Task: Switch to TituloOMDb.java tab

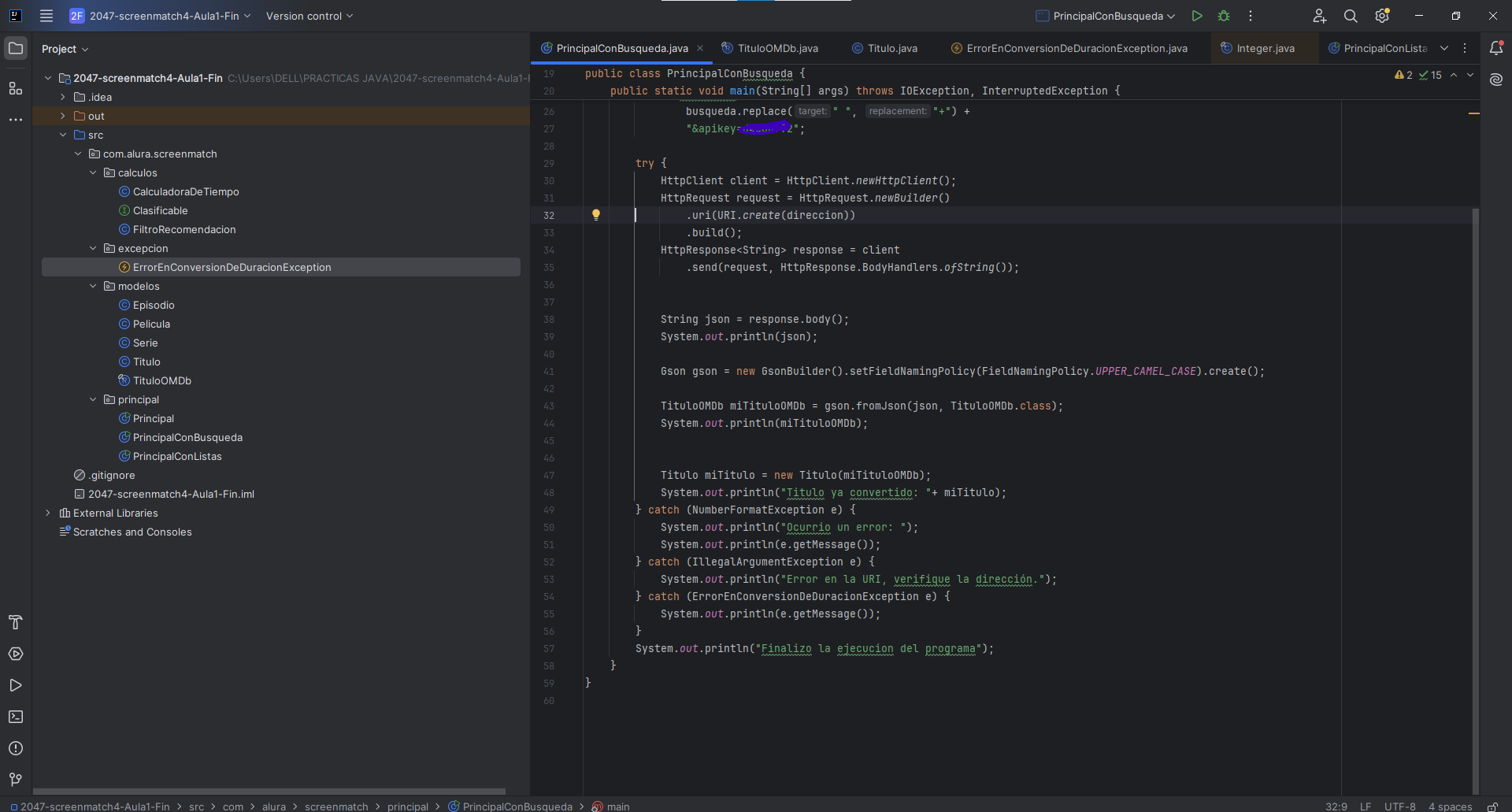Action: [769, 48]
